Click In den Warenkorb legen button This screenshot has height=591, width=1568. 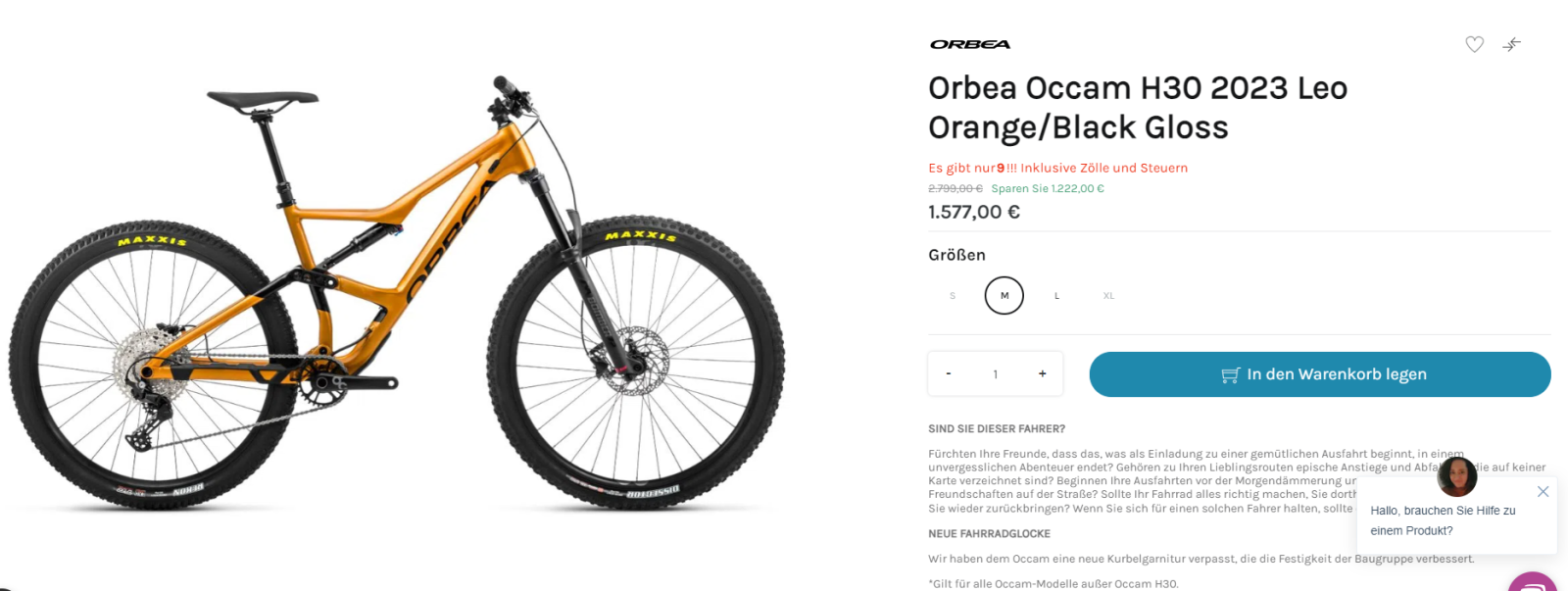pos(1319,374)
